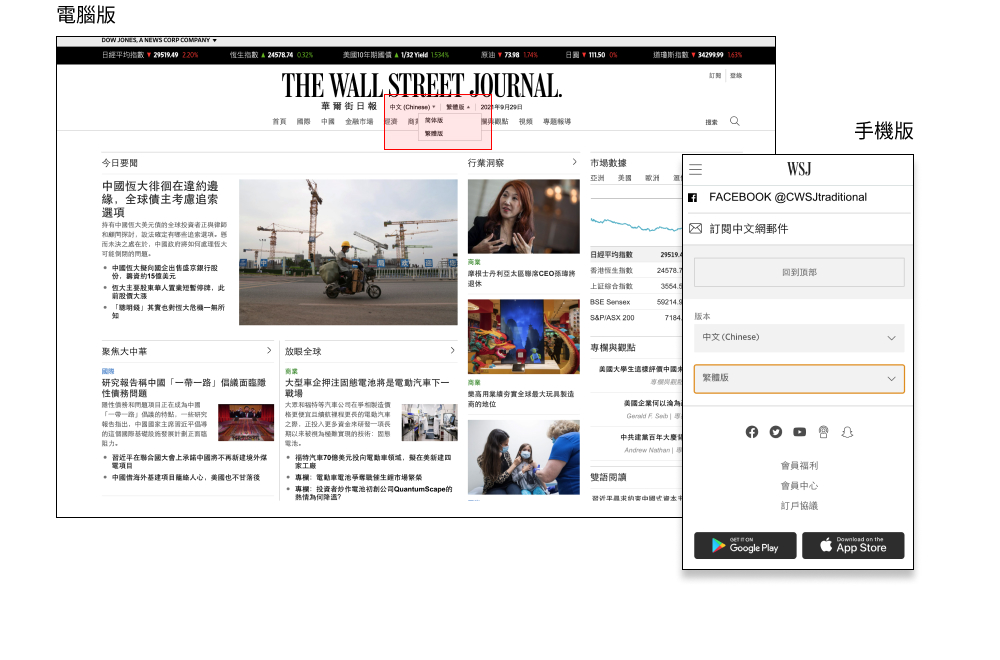The width and height of the screenshot is (1000, 660).
Task: Switch market data to the 美國 tab
Action: pyautogui.click(x=625, y=179)
